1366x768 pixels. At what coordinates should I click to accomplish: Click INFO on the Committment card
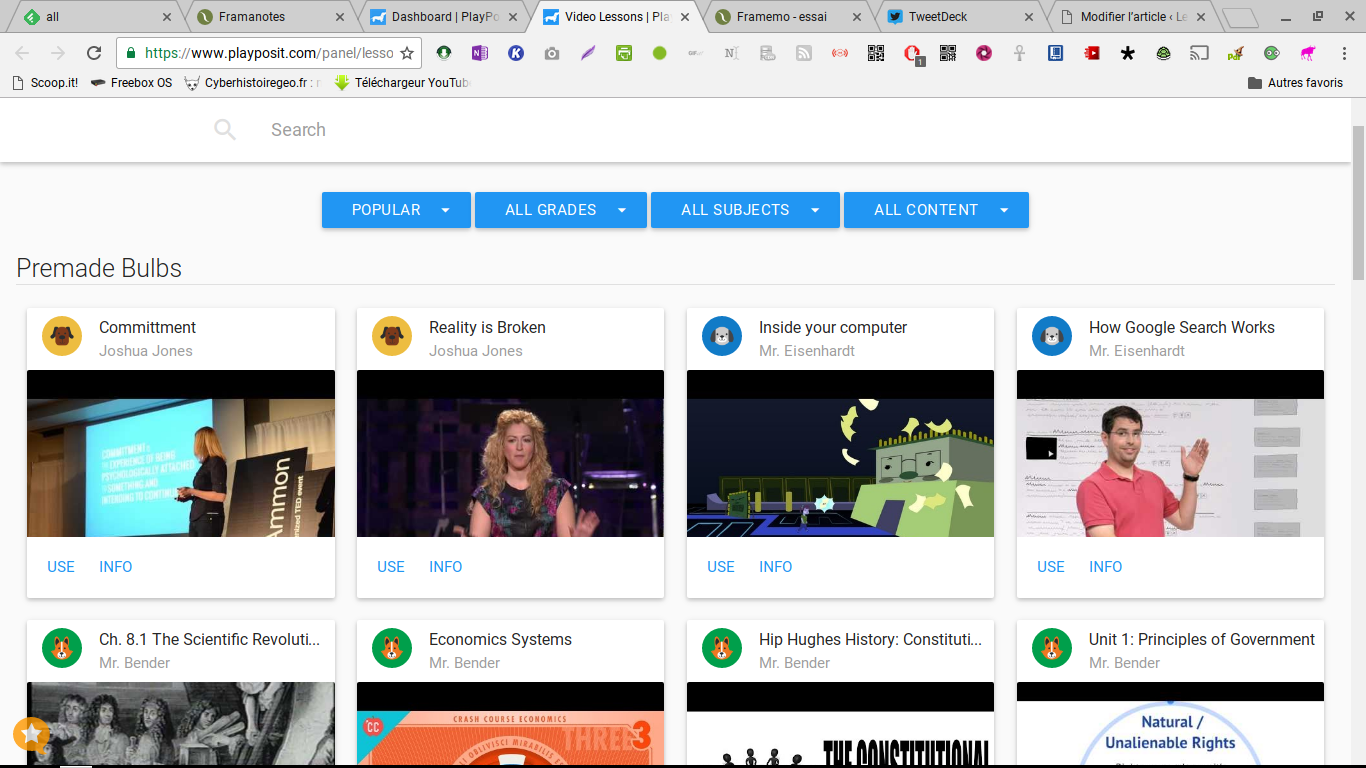pos(116,567)
